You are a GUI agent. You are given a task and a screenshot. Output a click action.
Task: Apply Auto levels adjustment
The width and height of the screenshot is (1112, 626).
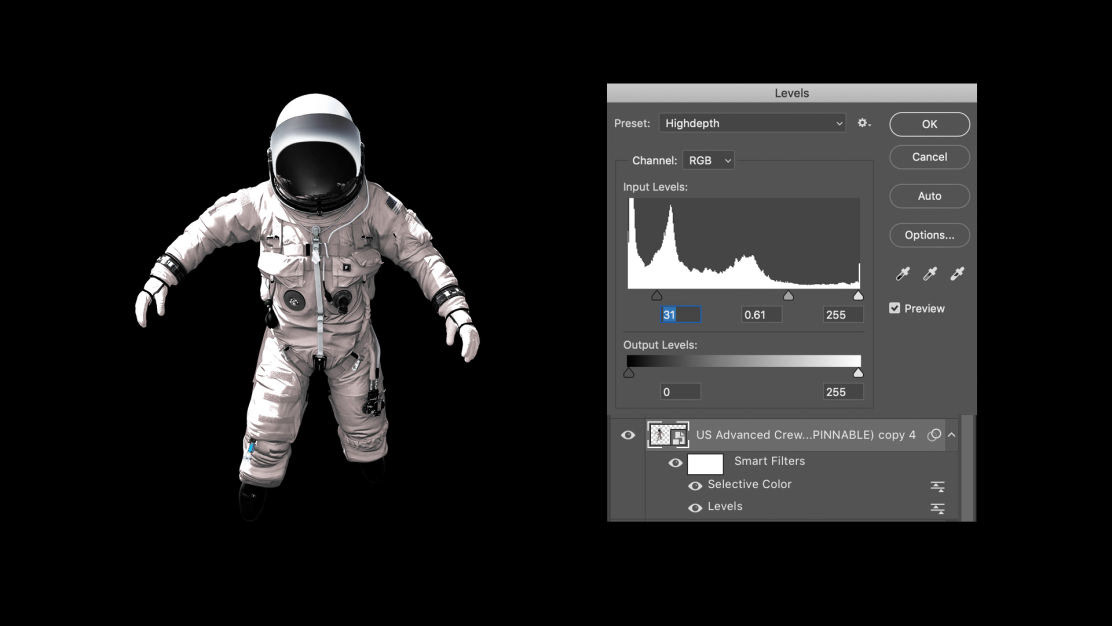point(930,196)
